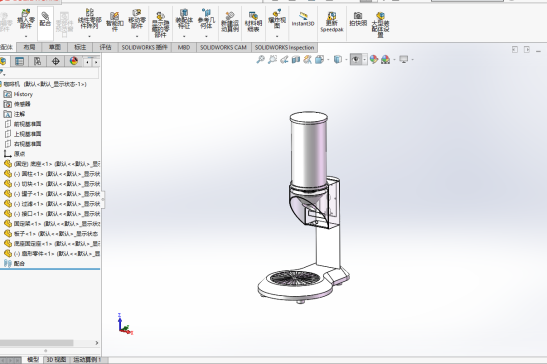Click View Orientation cube icon
Viewport: 547px width, 364px height.
click(319, 60)
